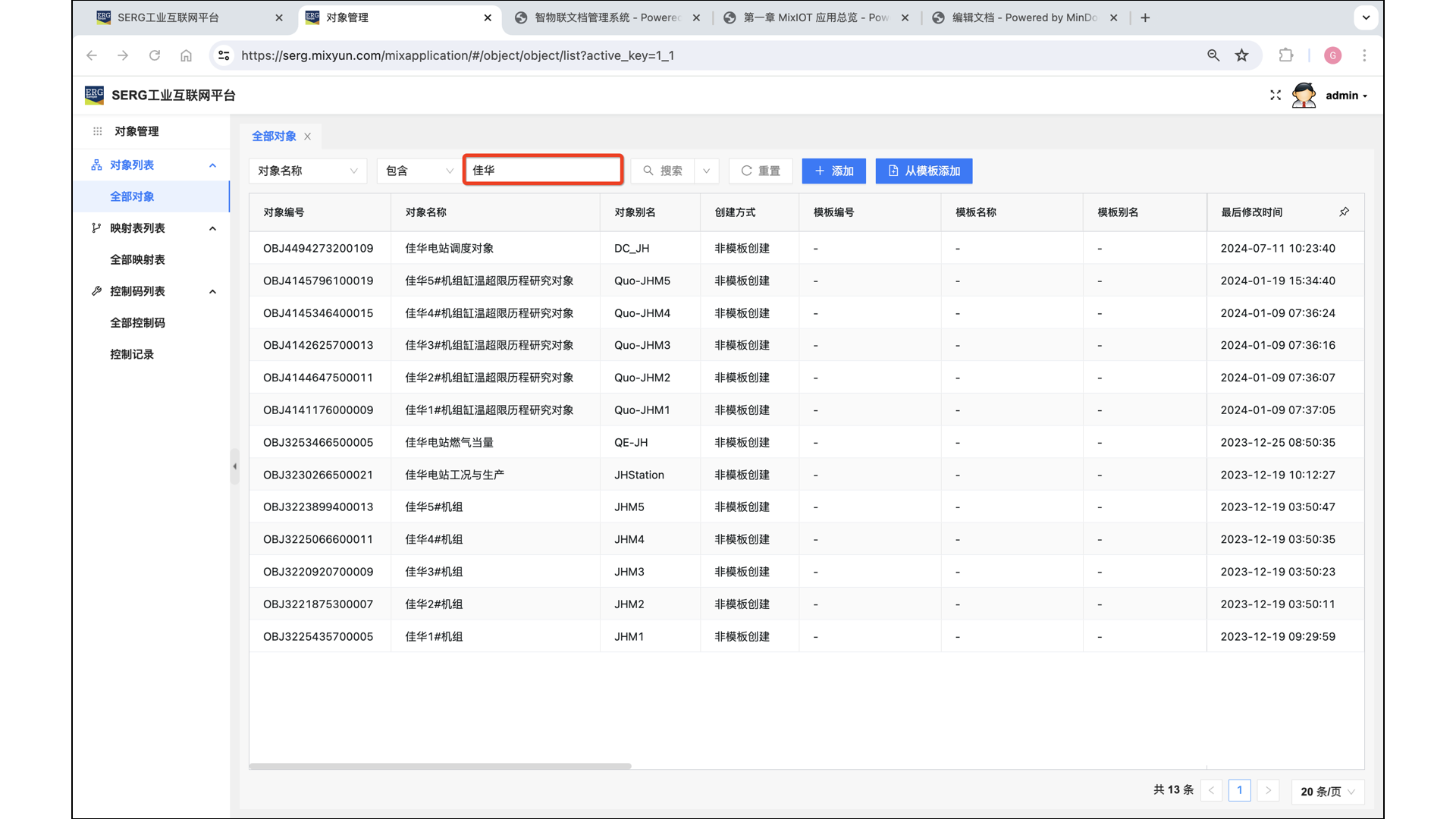Open 全部映射表 in sidebar
The width and height of the screenshot is (1456, 819).
tap(137, 259)
